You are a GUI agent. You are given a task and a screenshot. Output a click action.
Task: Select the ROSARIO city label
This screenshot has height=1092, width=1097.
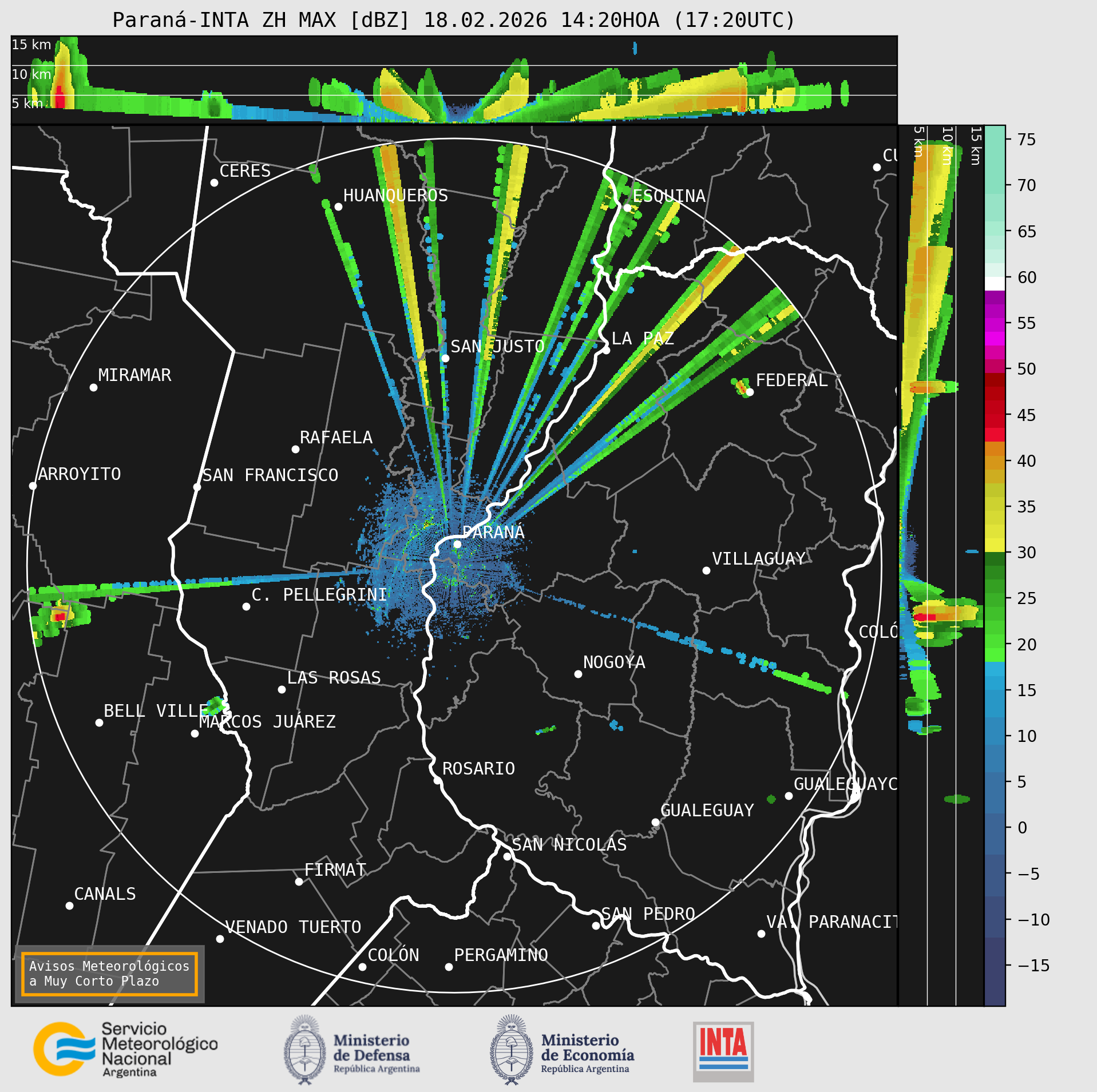pos(478,768)
